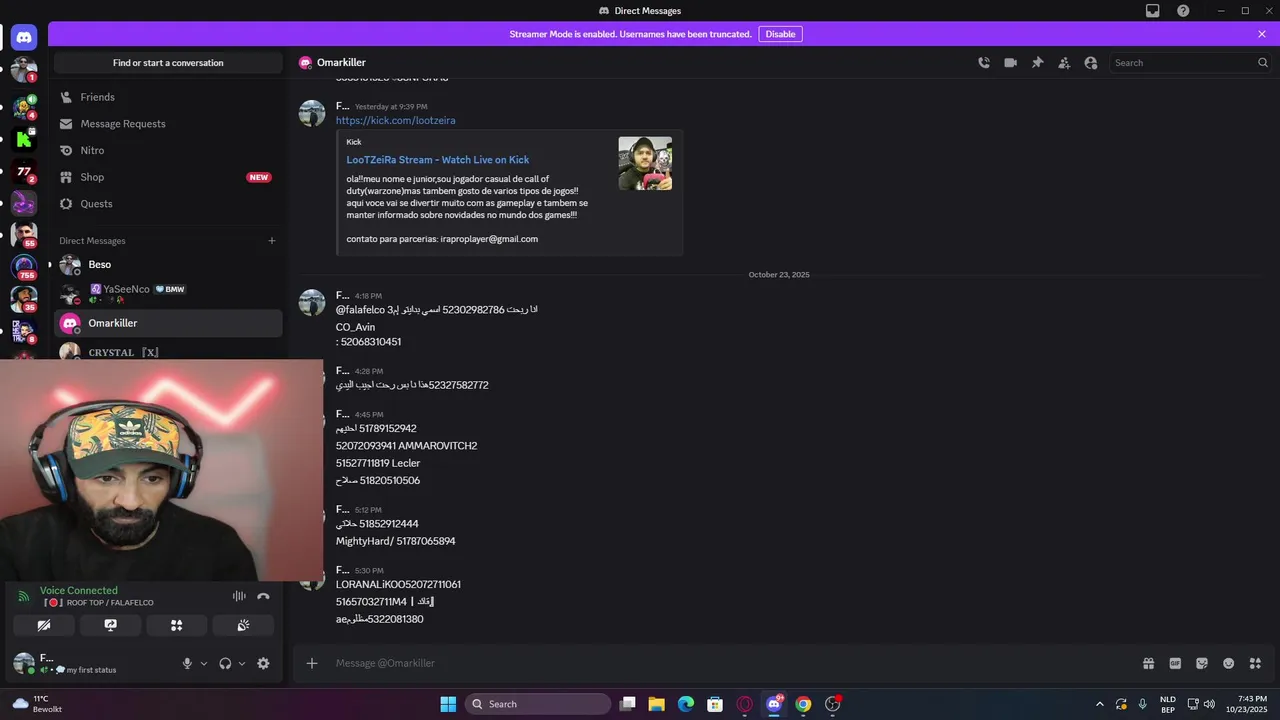Screen dimensions: 1280x720
Task: Click the Windows taskbar Search box
Action: click(538, 704)
